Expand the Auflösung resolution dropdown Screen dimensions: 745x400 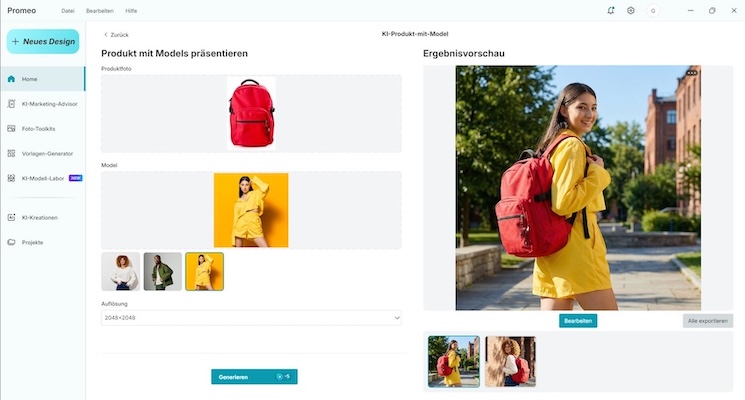click(x=251, y=318)
